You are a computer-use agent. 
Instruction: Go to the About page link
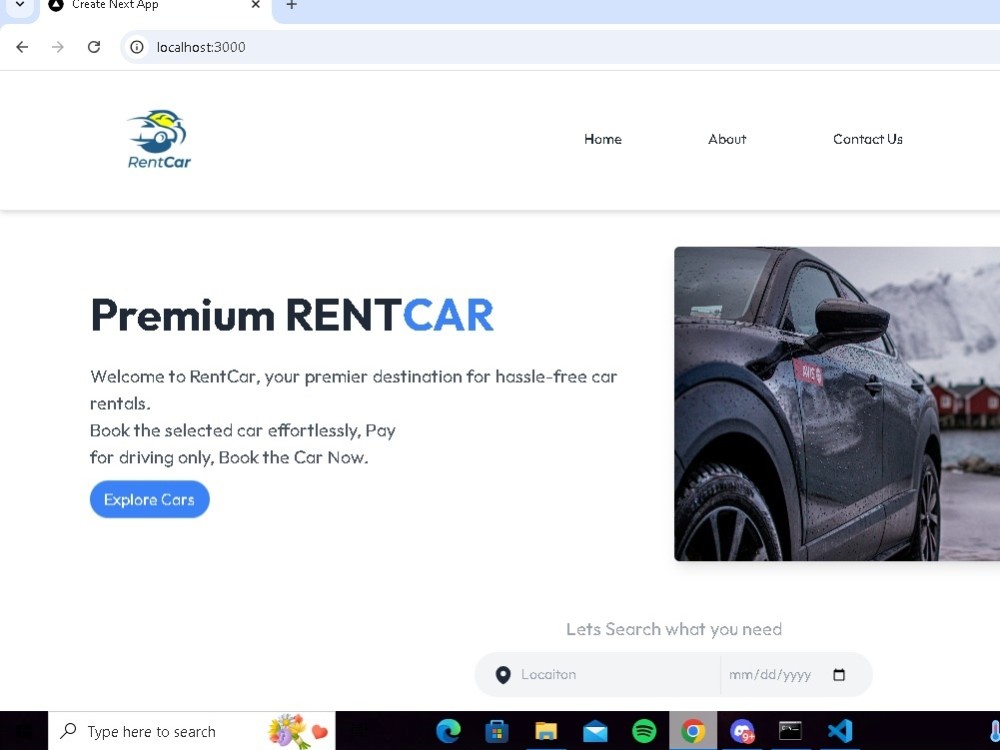tap(726, 139)
